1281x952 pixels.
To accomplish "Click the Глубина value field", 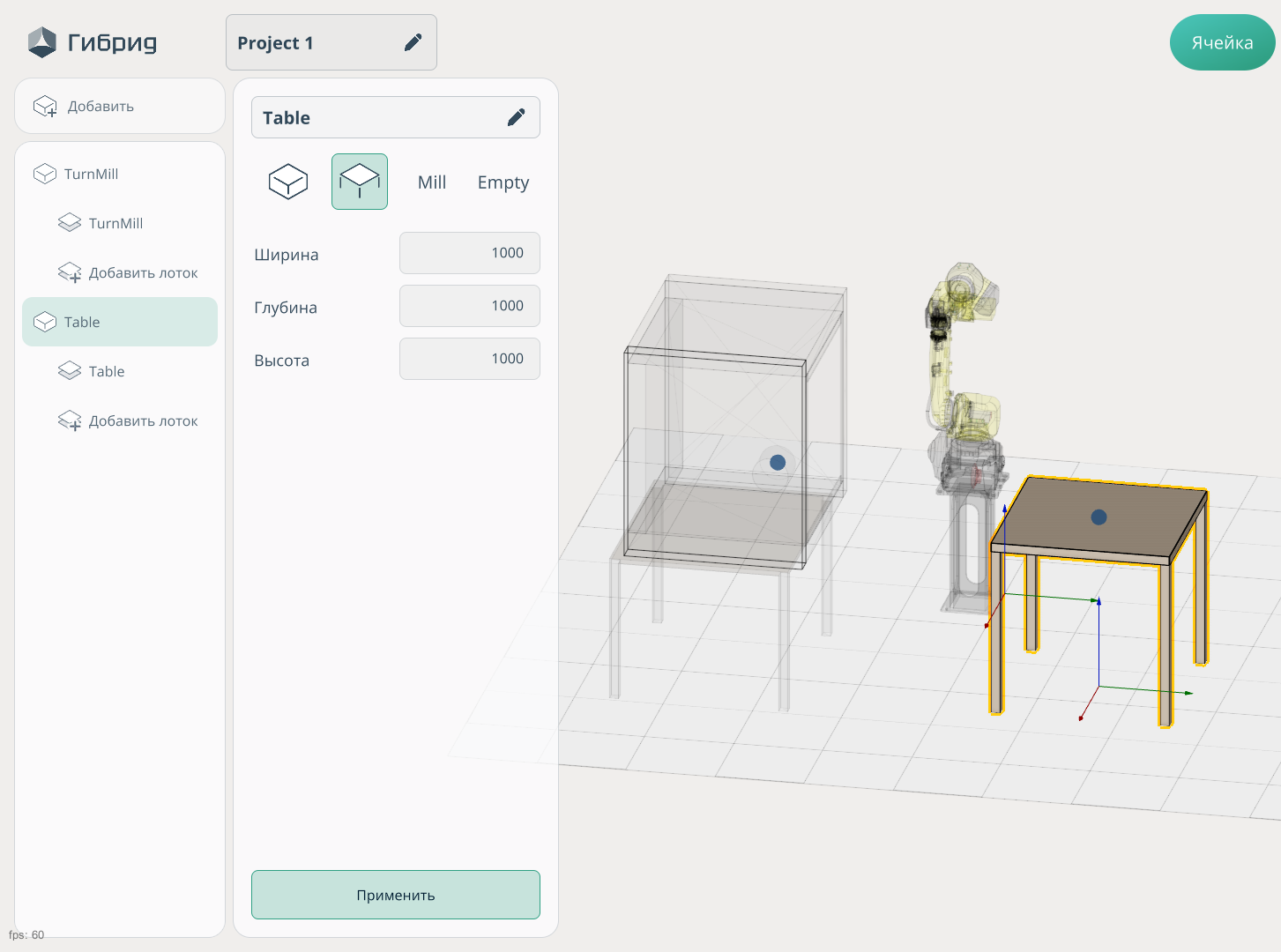I will coord(470,306).
